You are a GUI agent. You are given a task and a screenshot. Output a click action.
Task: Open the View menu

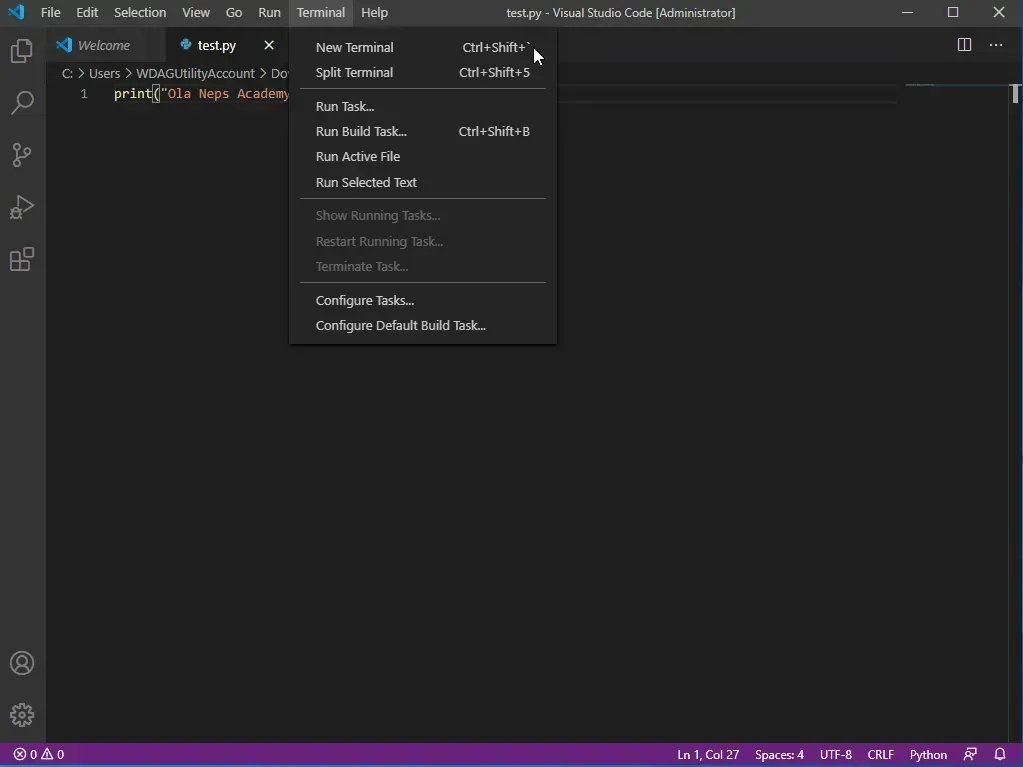click(196, 12)
